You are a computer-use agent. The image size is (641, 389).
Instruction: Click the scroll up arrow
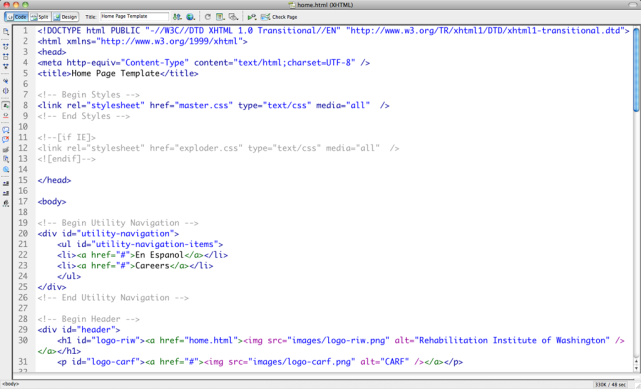pyautogui.click(x=637, y=361)
